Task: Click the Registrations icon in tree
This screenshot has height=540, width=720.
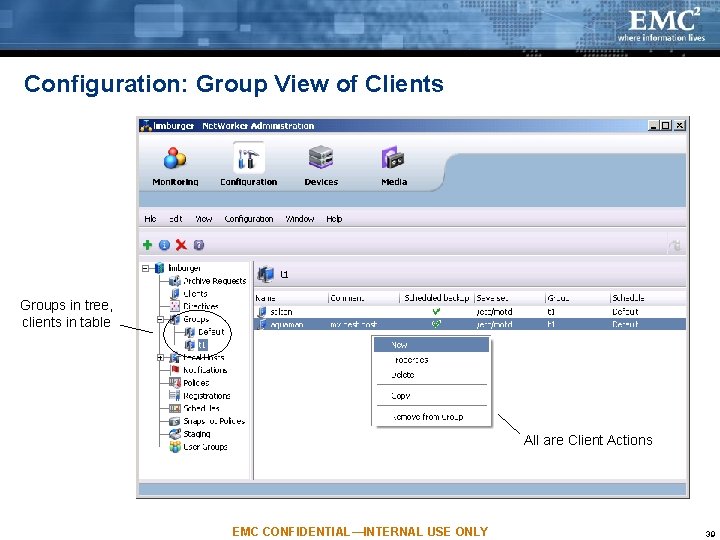Action: click(x=174, y=395)
